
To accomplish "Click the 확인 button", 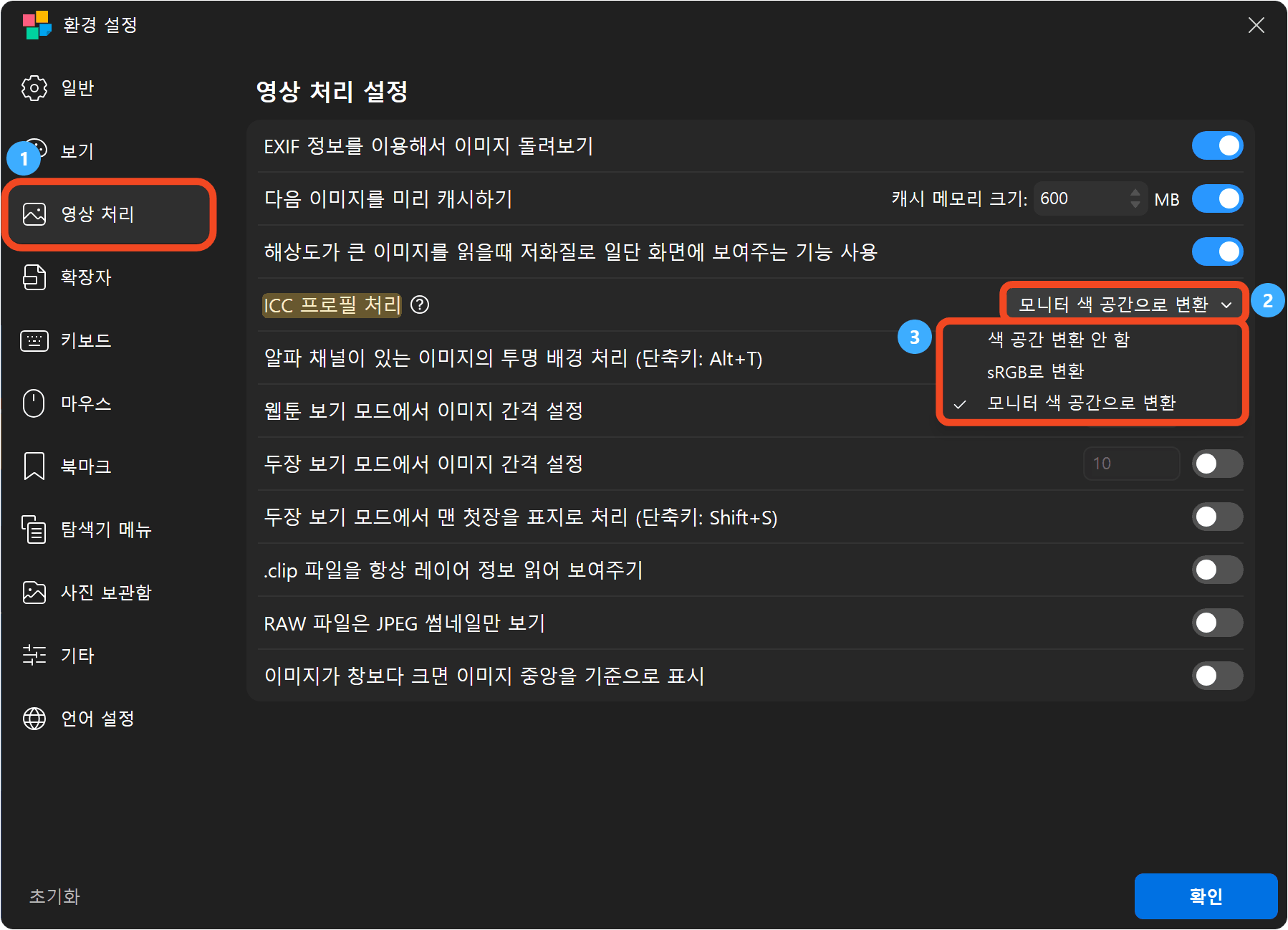I will coord(1206,896).
